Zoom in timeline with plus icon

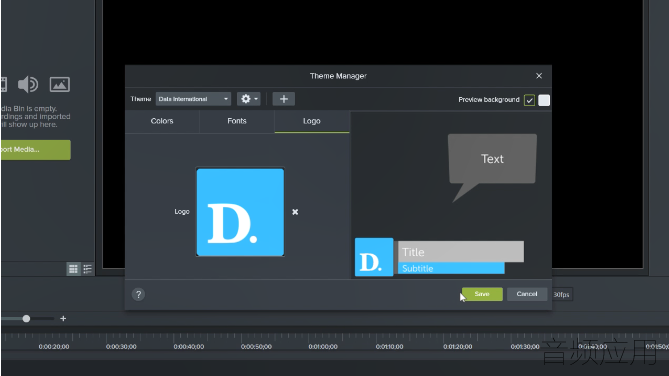point(63,318)
